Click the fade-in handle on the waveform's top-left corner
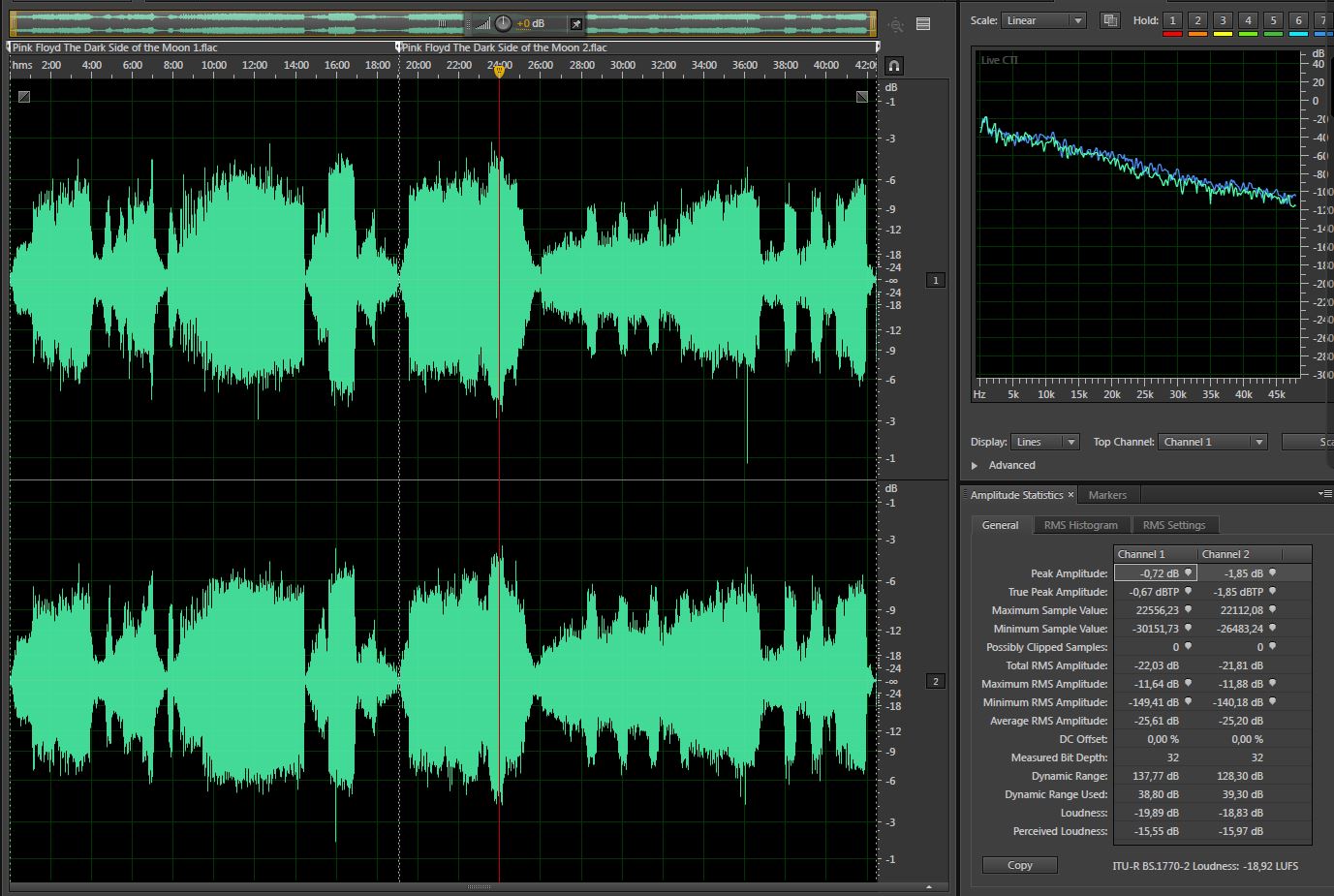This screenshot has width=1334, height=896. tap(24, 97)
